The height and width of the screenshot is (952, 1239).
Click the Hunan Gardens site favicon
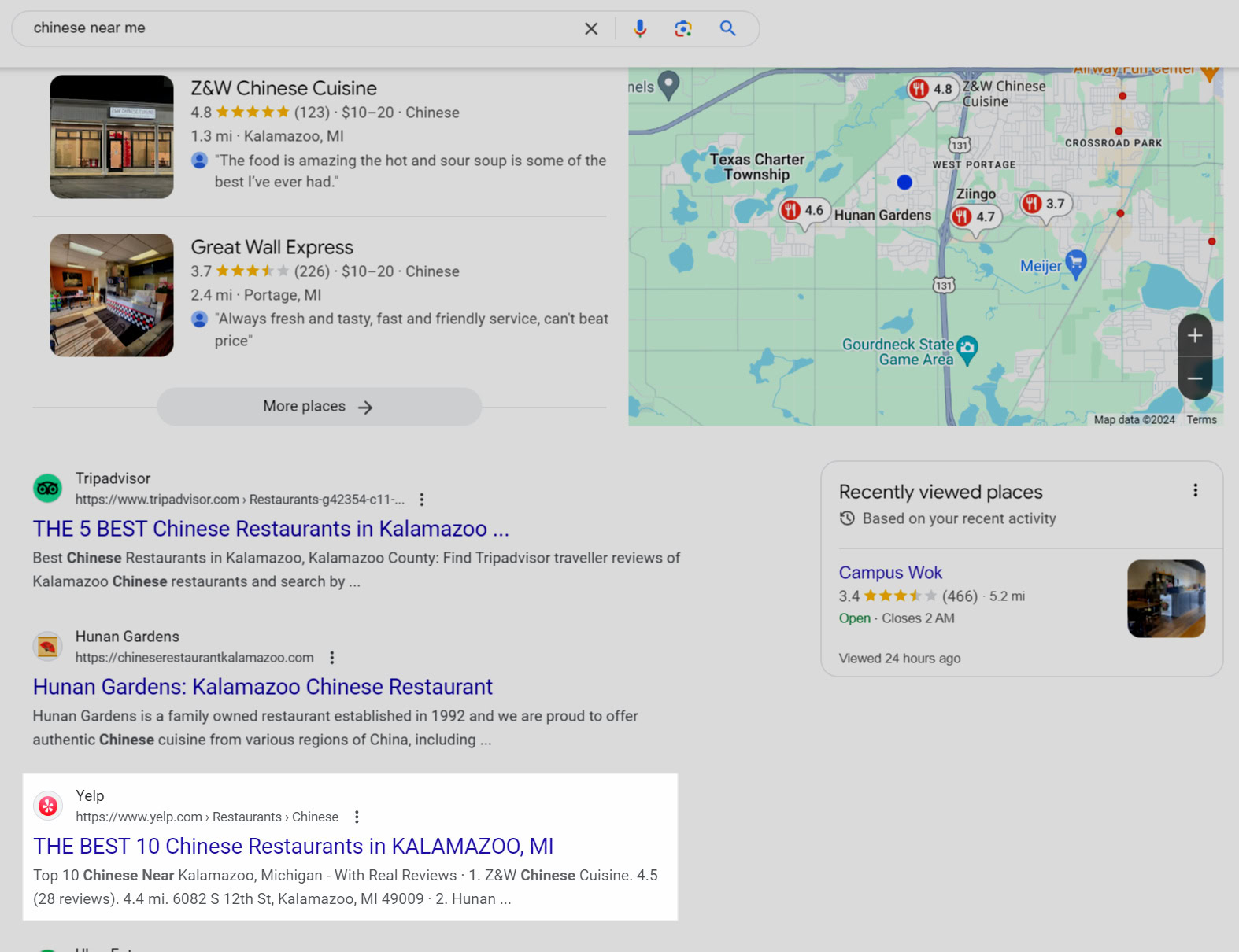pos(48,647)
